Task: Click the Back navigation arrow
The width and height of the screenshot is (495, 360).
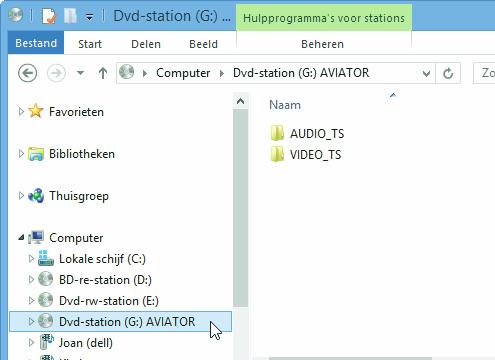Action: coord(27,73)
